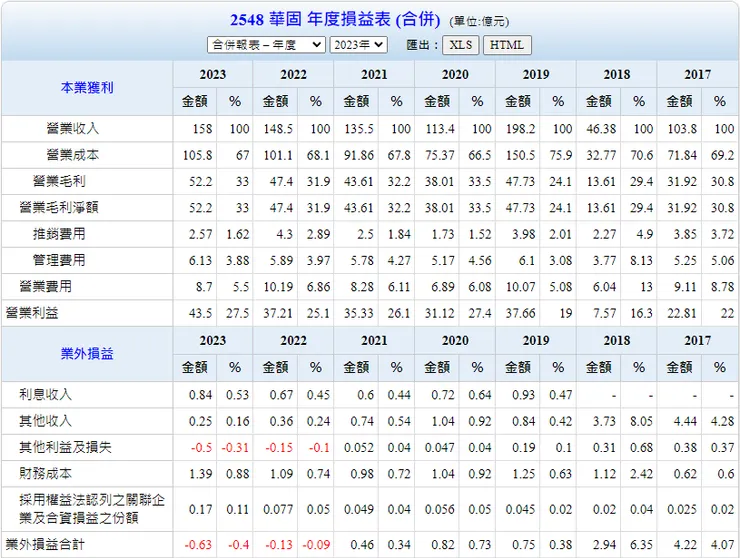This screenshot has height=558, width=740.
Task: Click 2023 業外損益合計 amount -0.63
Action: [198, 545]
